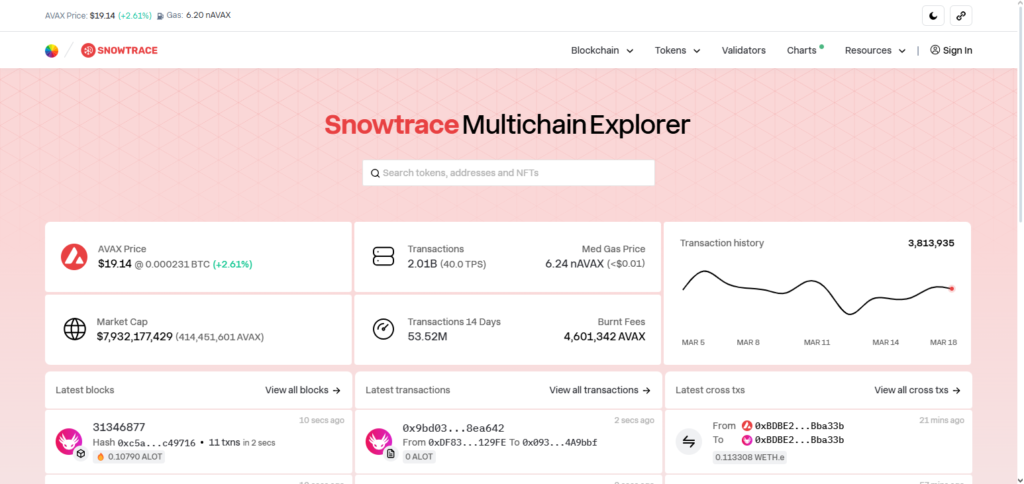Click the pink avatar next to block 31346877
The image size is (1024, 484).
tap(69, 442)
